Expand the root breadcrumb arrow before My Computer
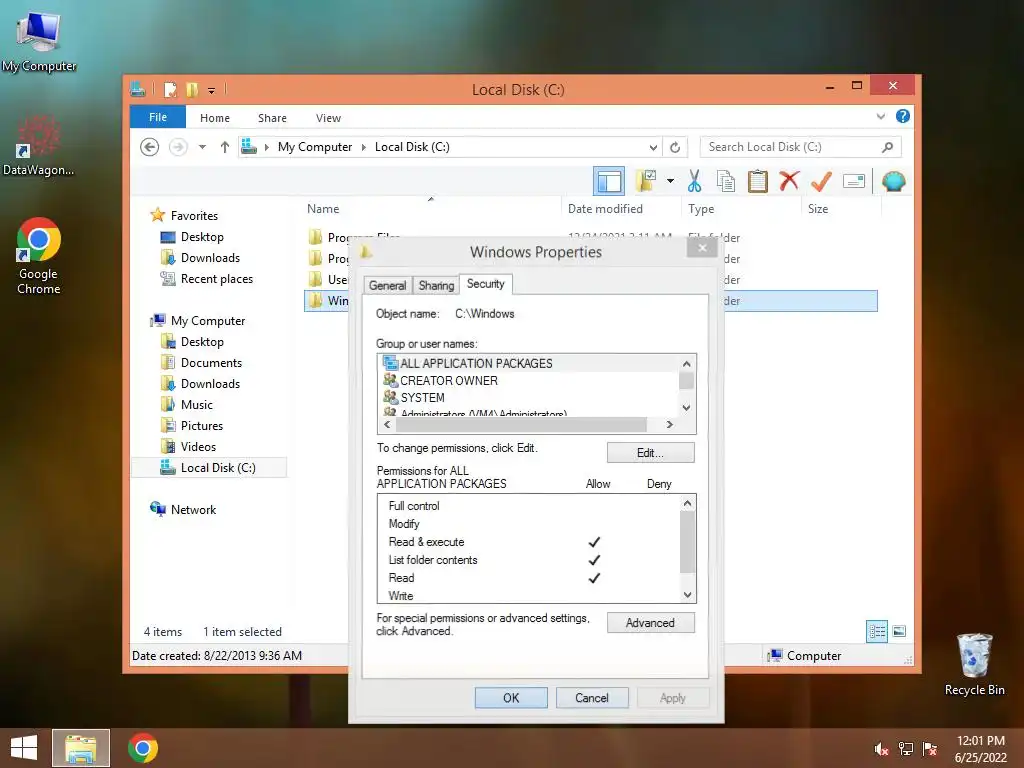This screenshot has width=1024, height=768. 266,147
